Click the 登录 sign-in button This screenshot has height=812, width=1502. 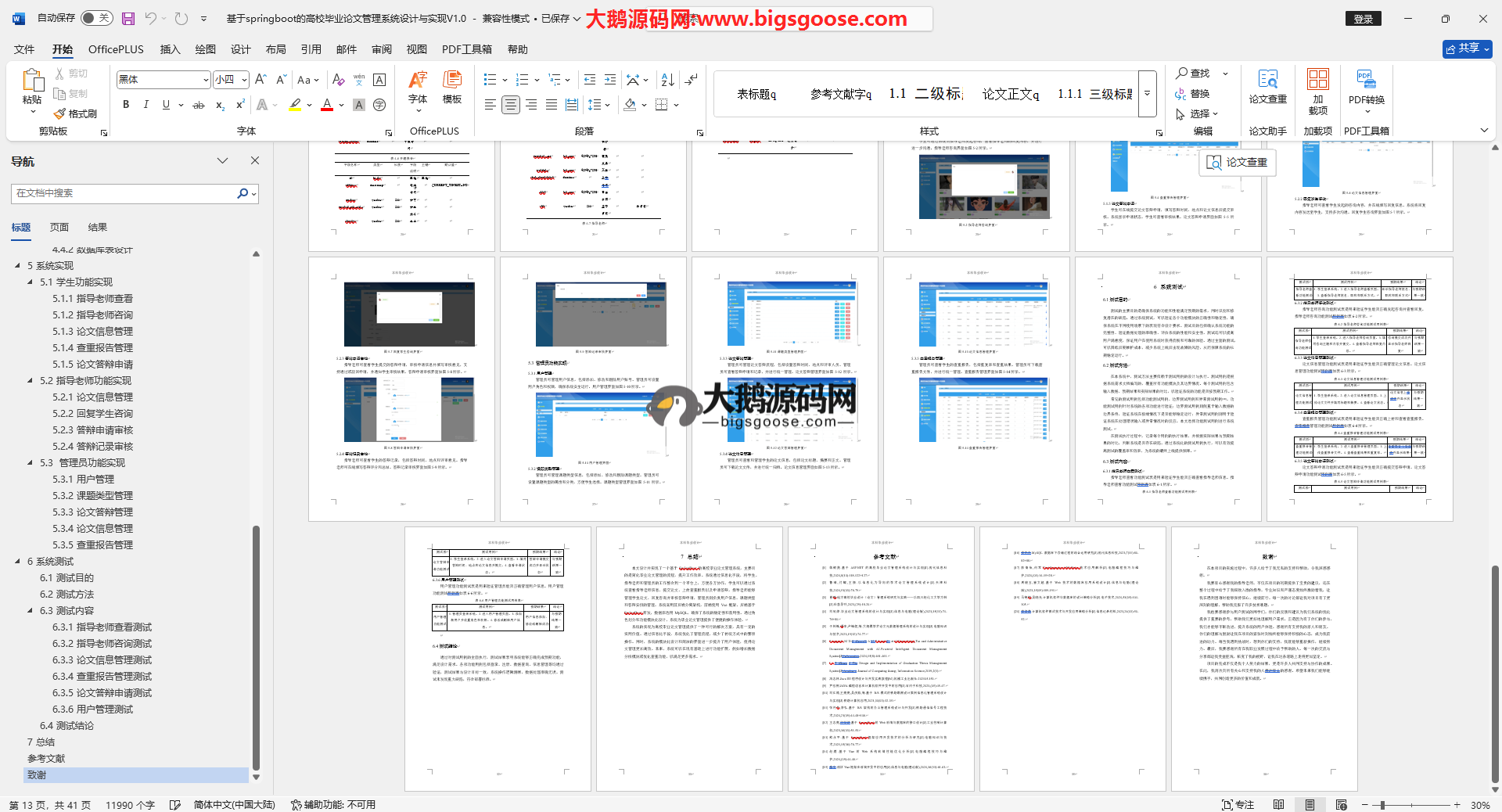click(1363, 19)
